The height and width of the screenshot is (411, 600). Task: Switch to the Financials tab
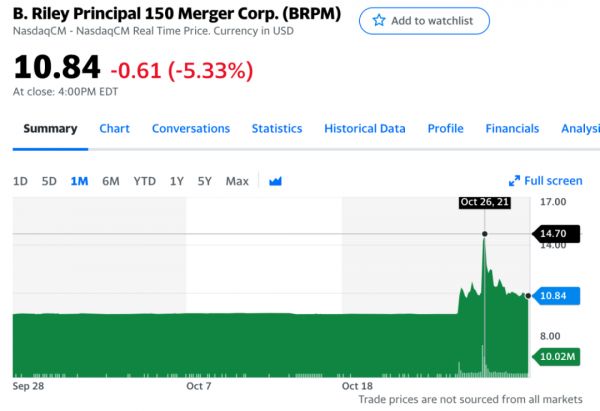tap(512, 129)
